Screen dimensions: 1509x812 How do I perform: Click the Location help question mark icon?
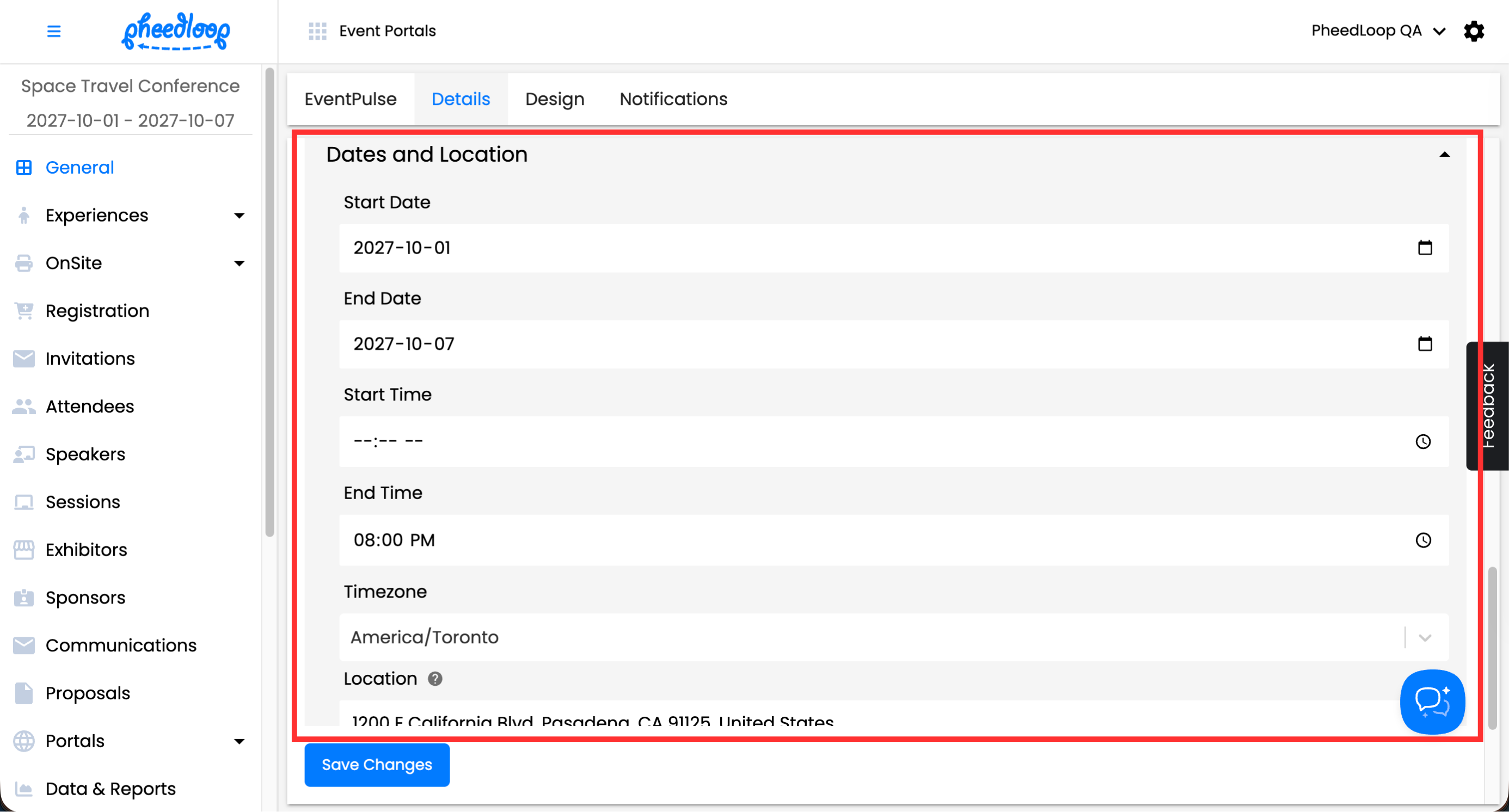pyautogui.click(x=434, y=679)
